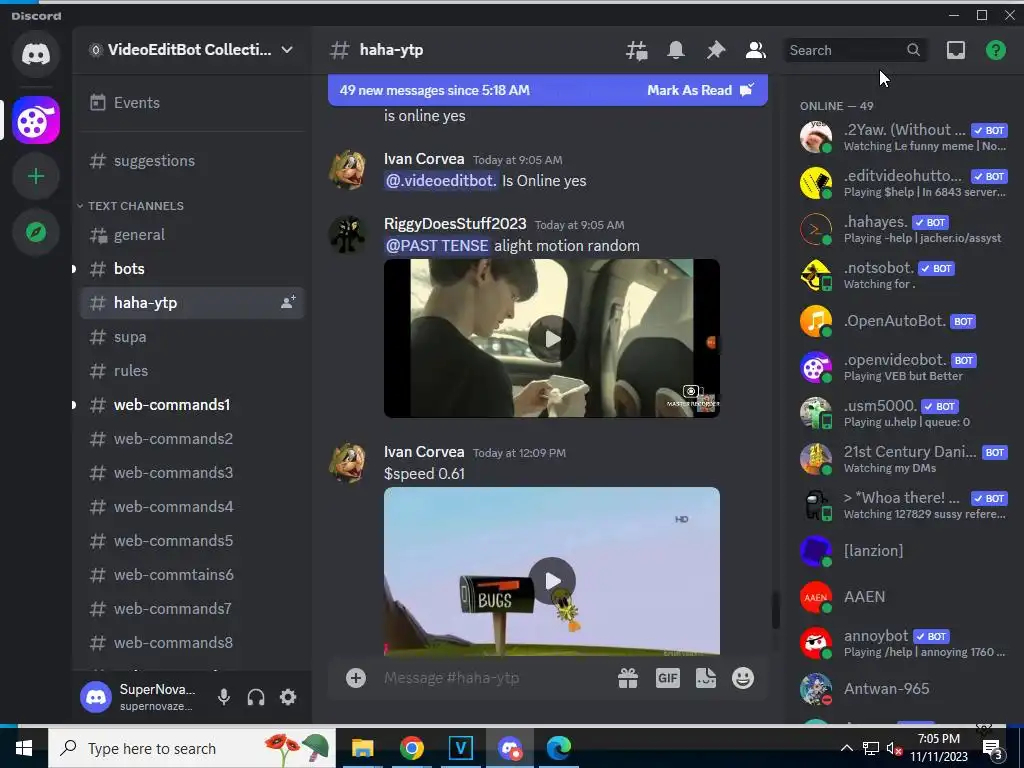This screenshot has width=1024, height=768.
Task: Play the alight motion random video
Action: coord(552,338)
